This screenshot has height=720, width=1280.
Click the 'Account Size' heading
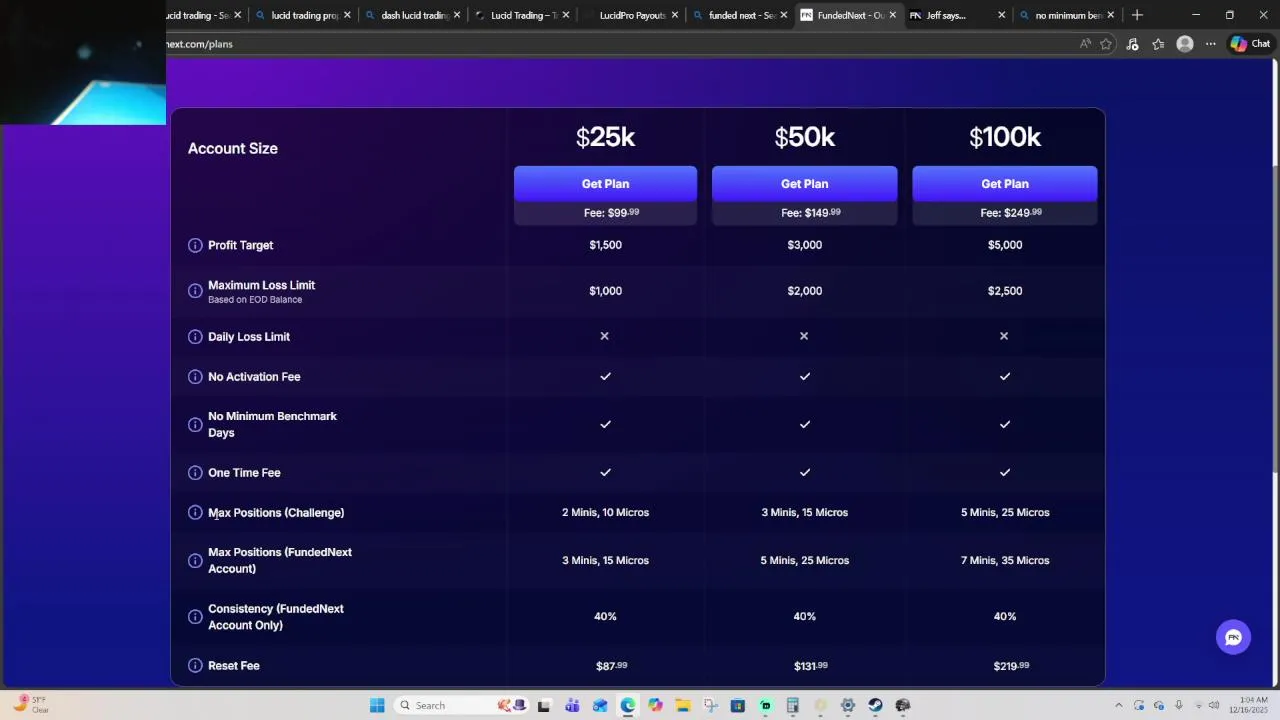click(x=233, y=148)
